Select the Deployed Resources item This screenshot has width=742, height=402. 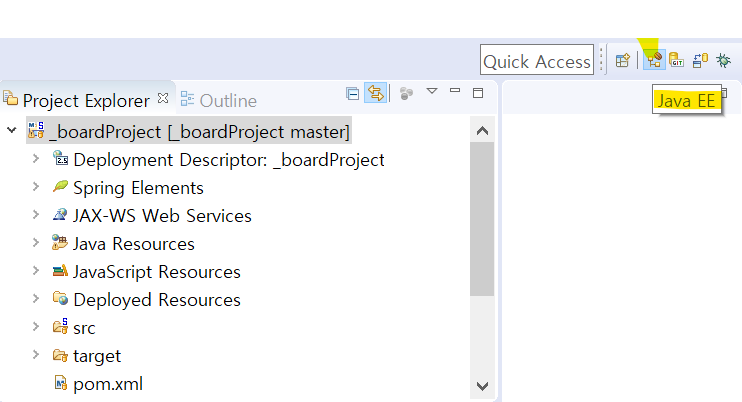coord(157,300)
